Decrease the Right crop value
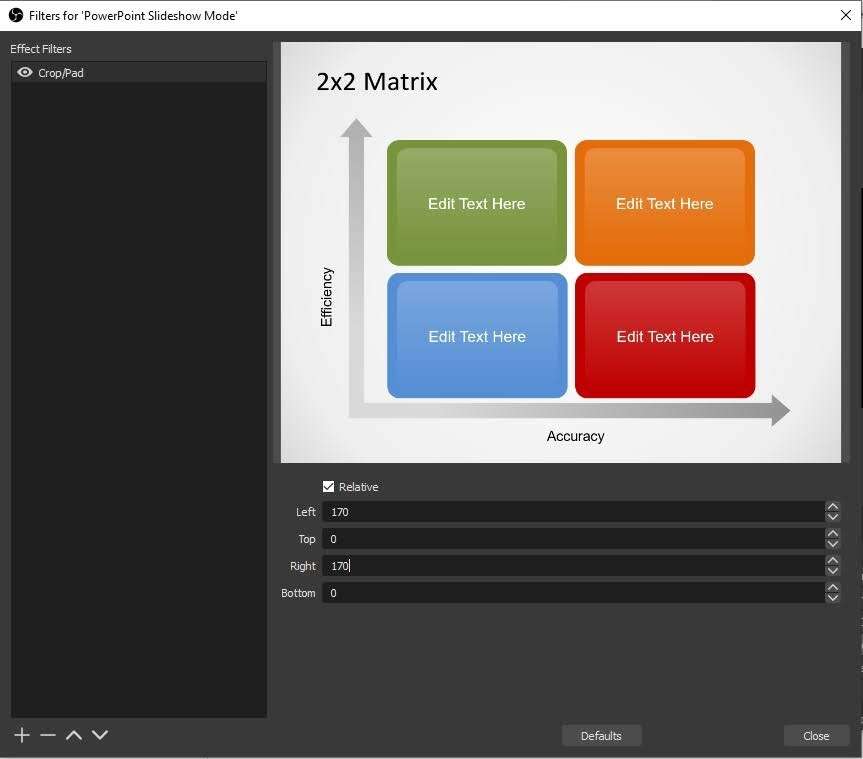The height and width of the screenshot is (759, 863). pos(832,571)
